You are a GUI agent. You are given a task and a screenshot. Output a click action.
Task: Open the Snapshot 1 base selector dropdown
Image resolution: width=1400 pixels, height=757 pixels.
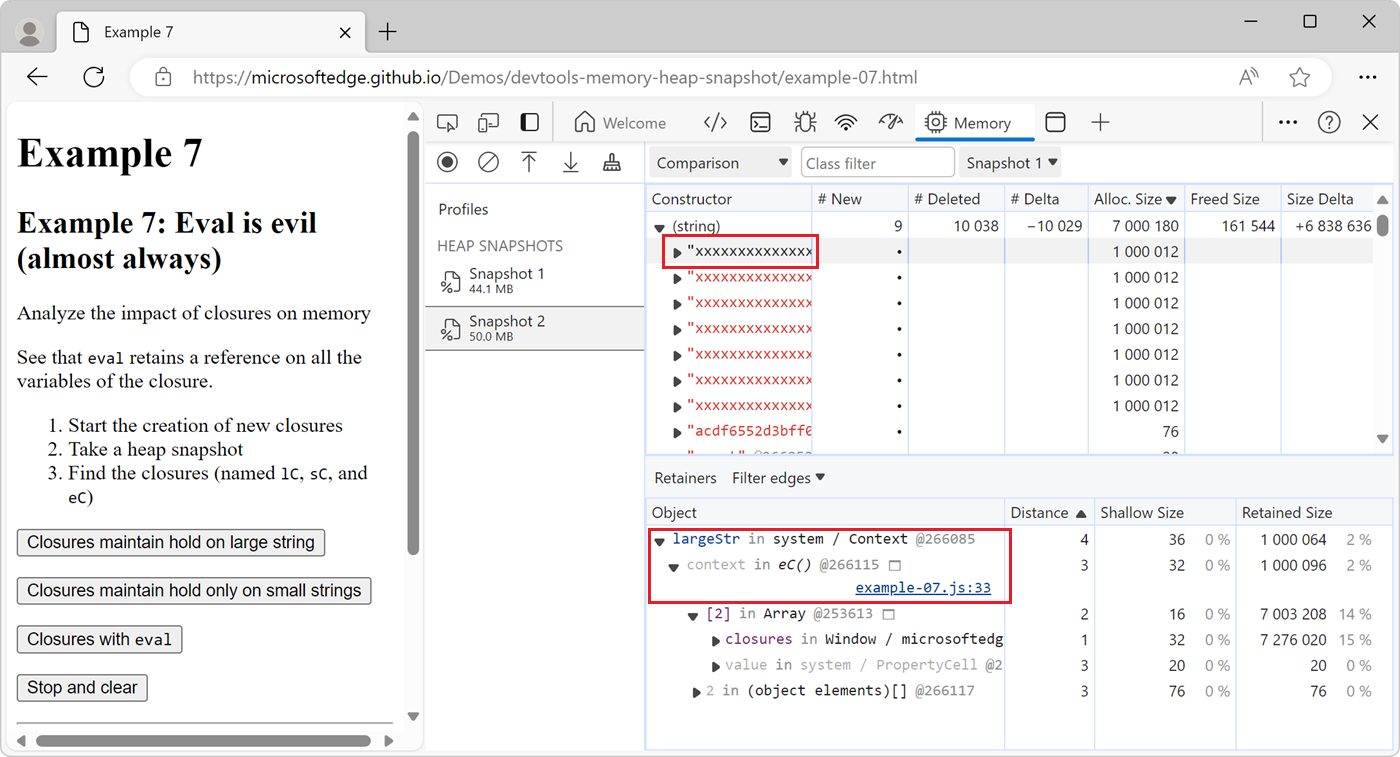click(1011, 163)
